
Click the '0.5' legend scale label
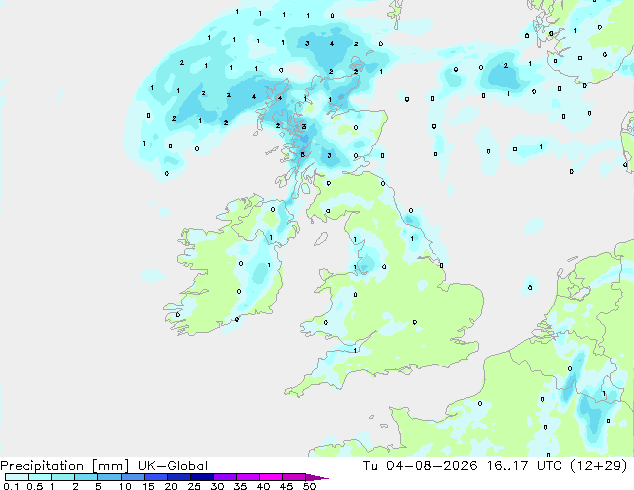[x=34, y=486]
